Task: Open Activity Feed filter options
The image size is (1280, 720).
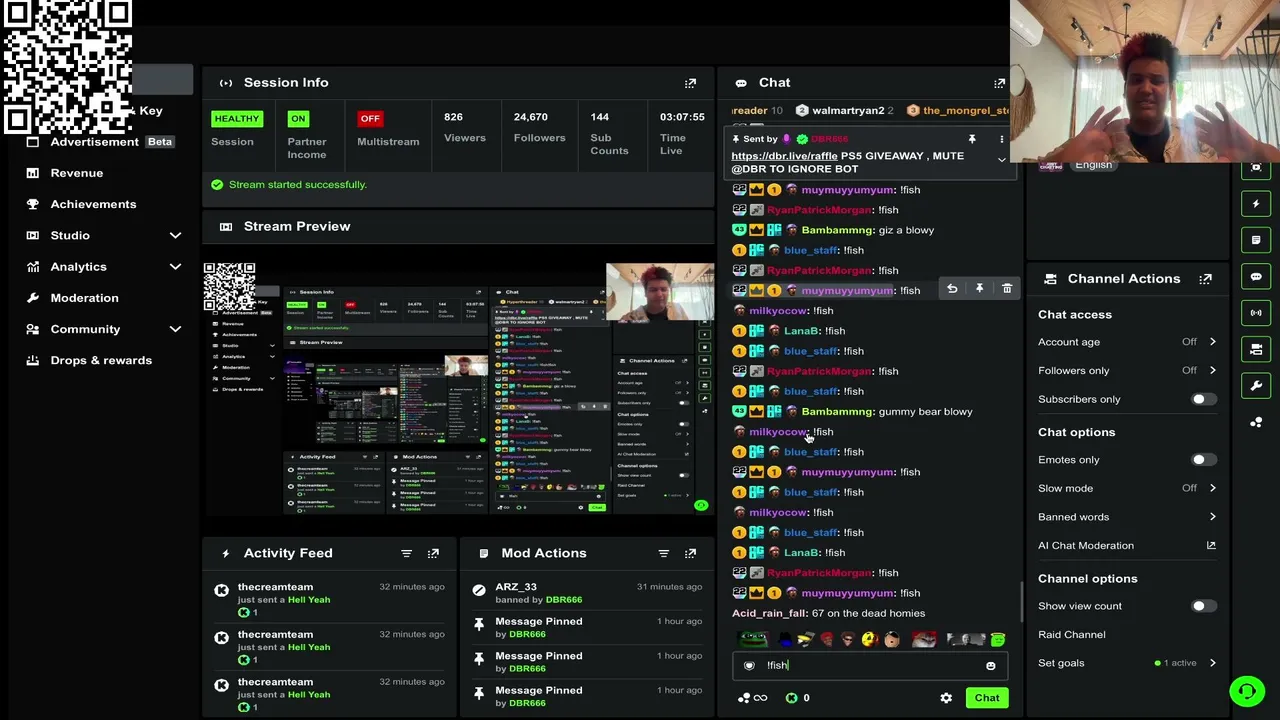Action: 406,553
